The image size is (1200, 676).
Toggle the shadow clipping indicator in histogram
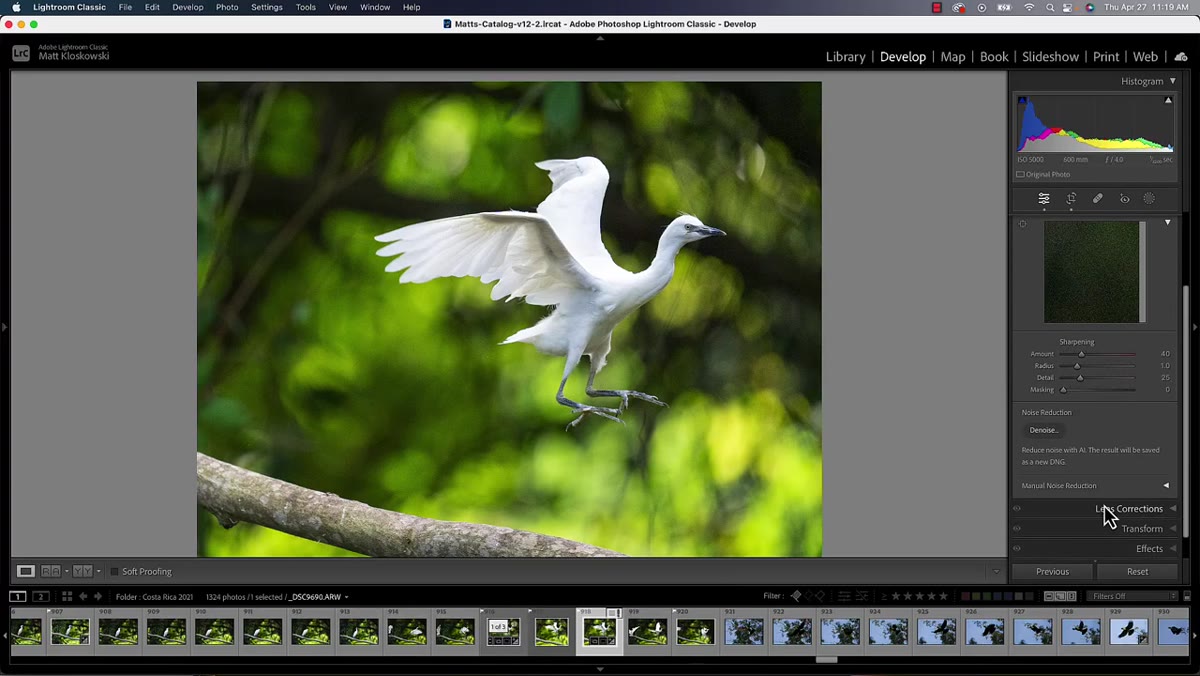1021,100
